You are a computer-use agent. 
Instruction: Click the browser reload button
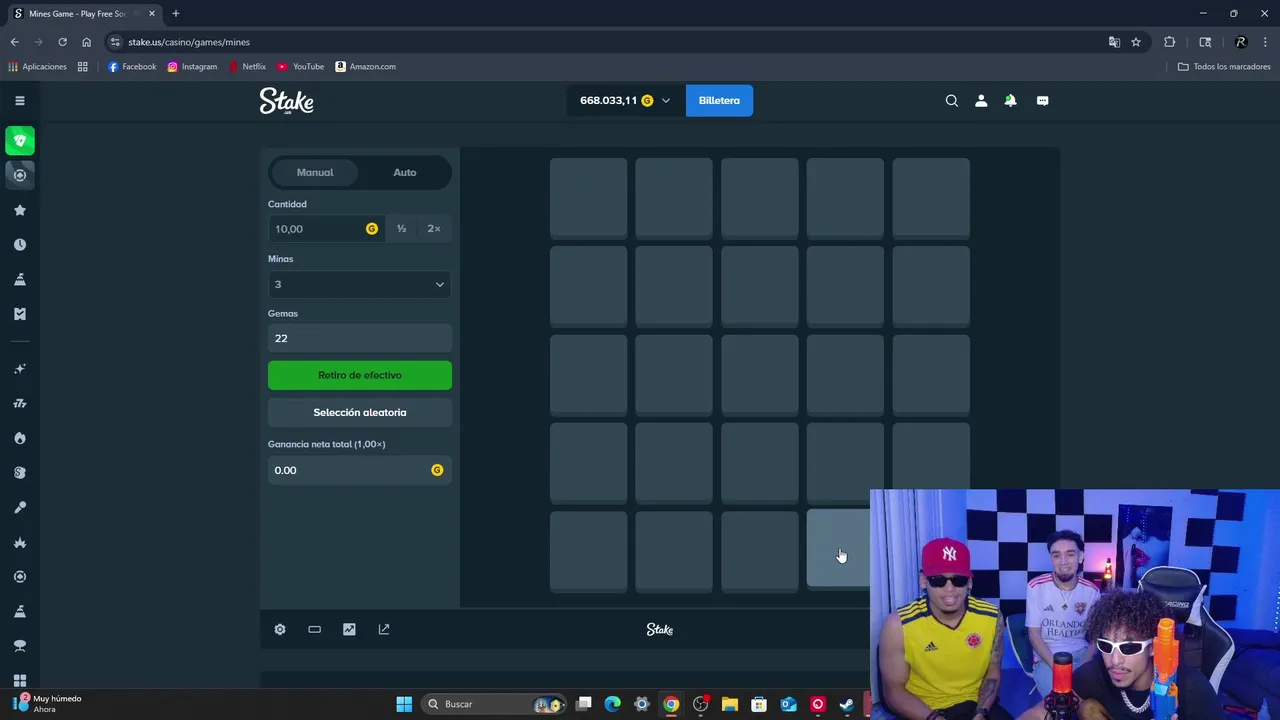pyautogui.click(x=62, y=42)
